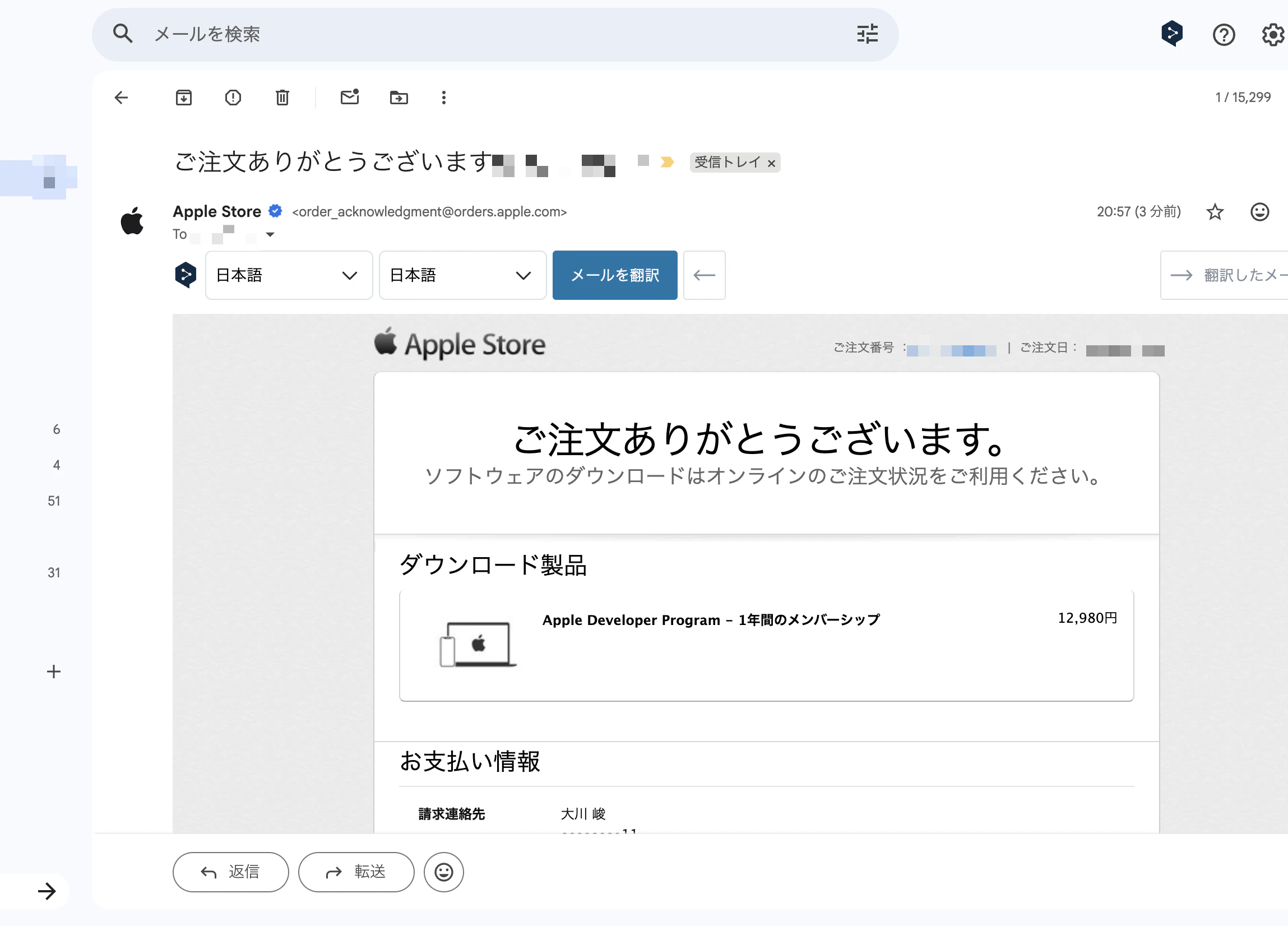Image resolution: width=1288 pixels, height=926 pixels.
Task: Add emoji reaction next to star
Action: coord(1259,212)
